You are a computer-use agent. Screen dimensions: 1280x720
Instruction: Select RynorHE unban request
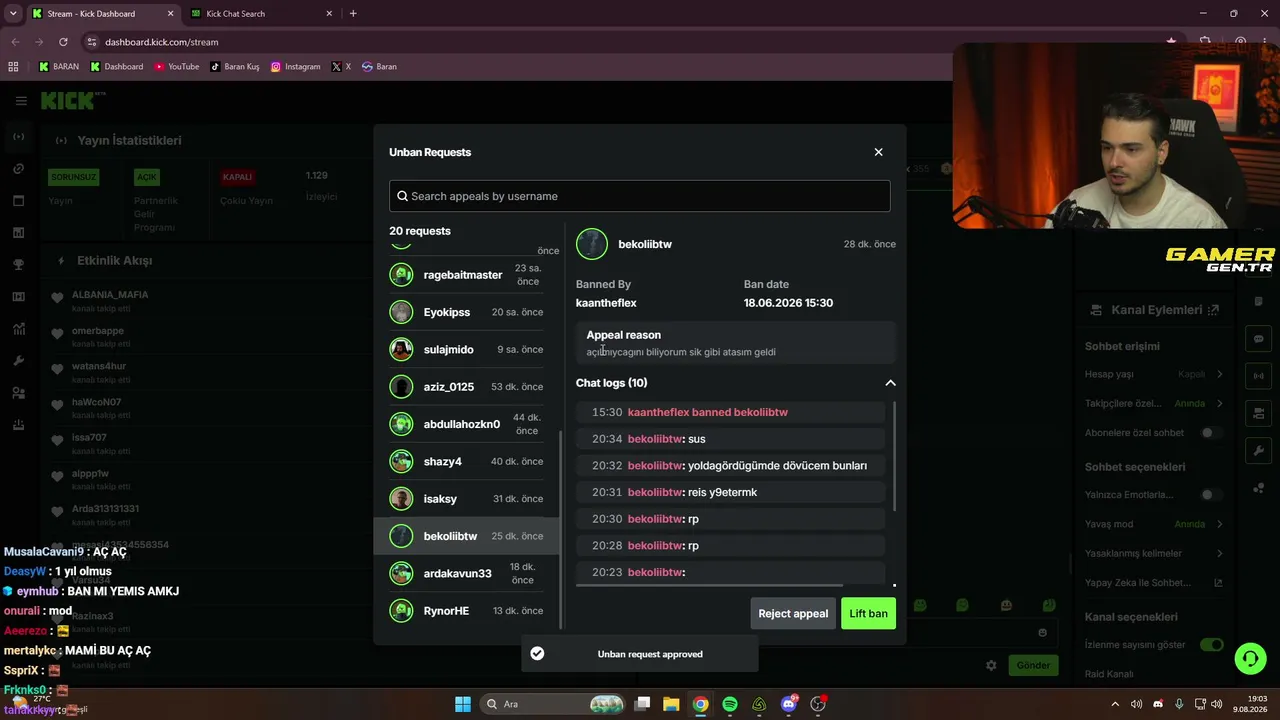468,611
